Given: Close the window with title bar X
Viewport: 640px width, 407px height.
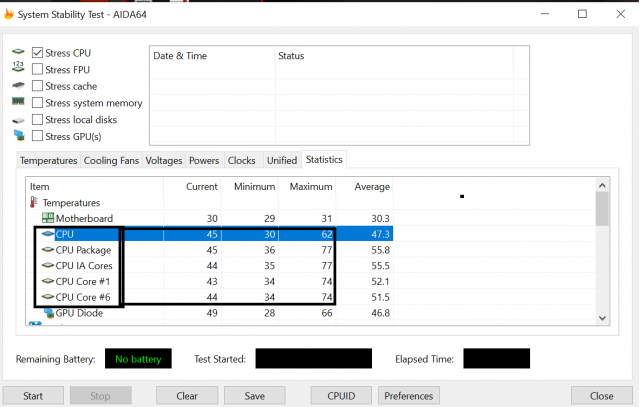Looking at the screenshot, I should coord(621,14).
